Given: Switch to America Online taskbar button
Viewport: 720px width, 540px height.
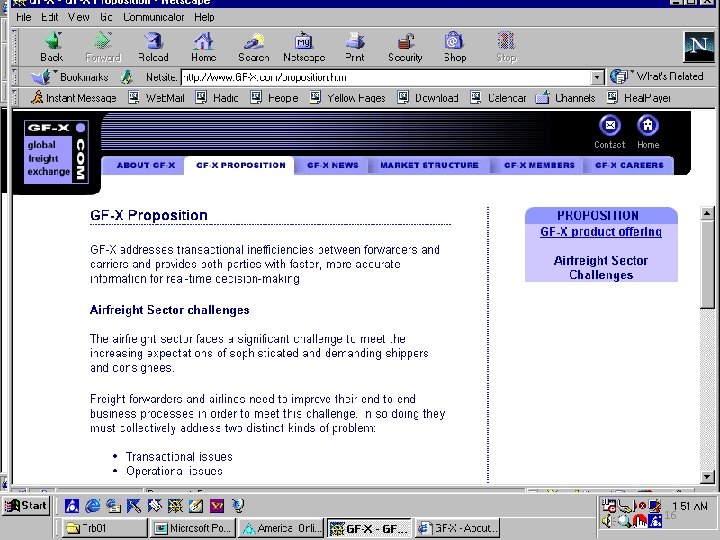Looking at the screenshot, I should (x=282, y=528).
